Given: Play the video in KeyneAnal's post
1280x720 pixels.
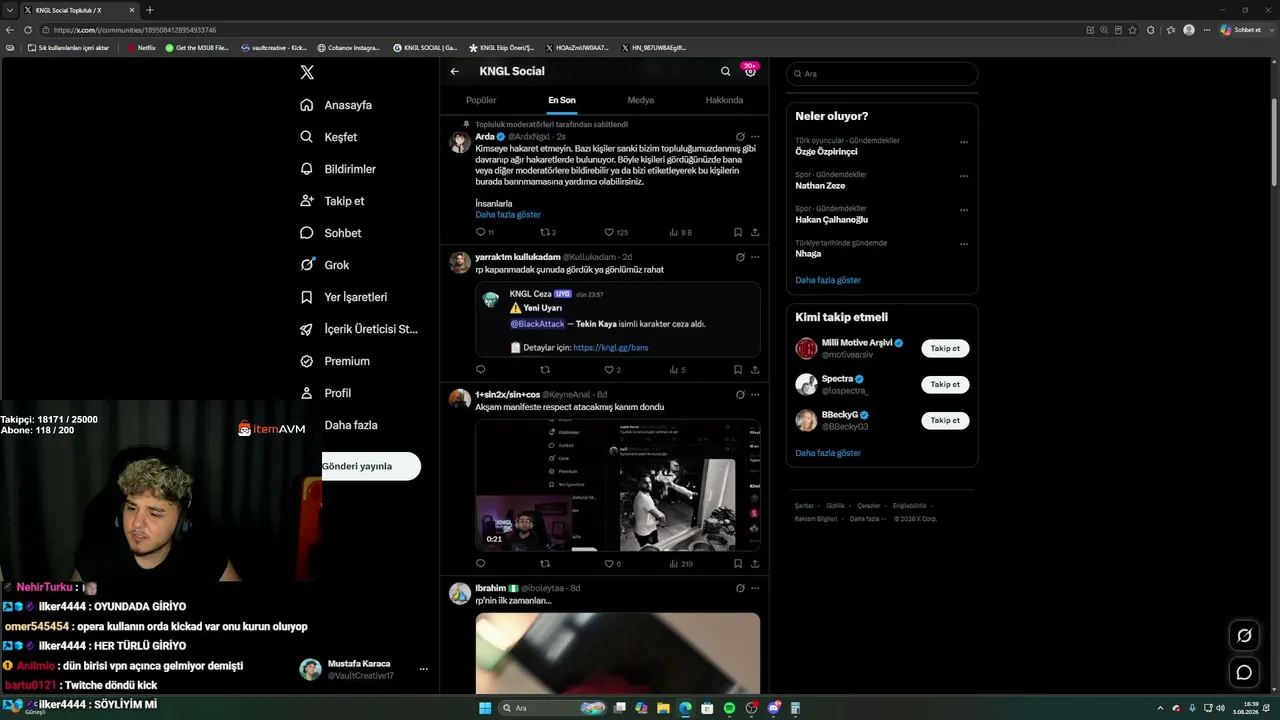Looking at the screenshot, I should tap(618, 485).
